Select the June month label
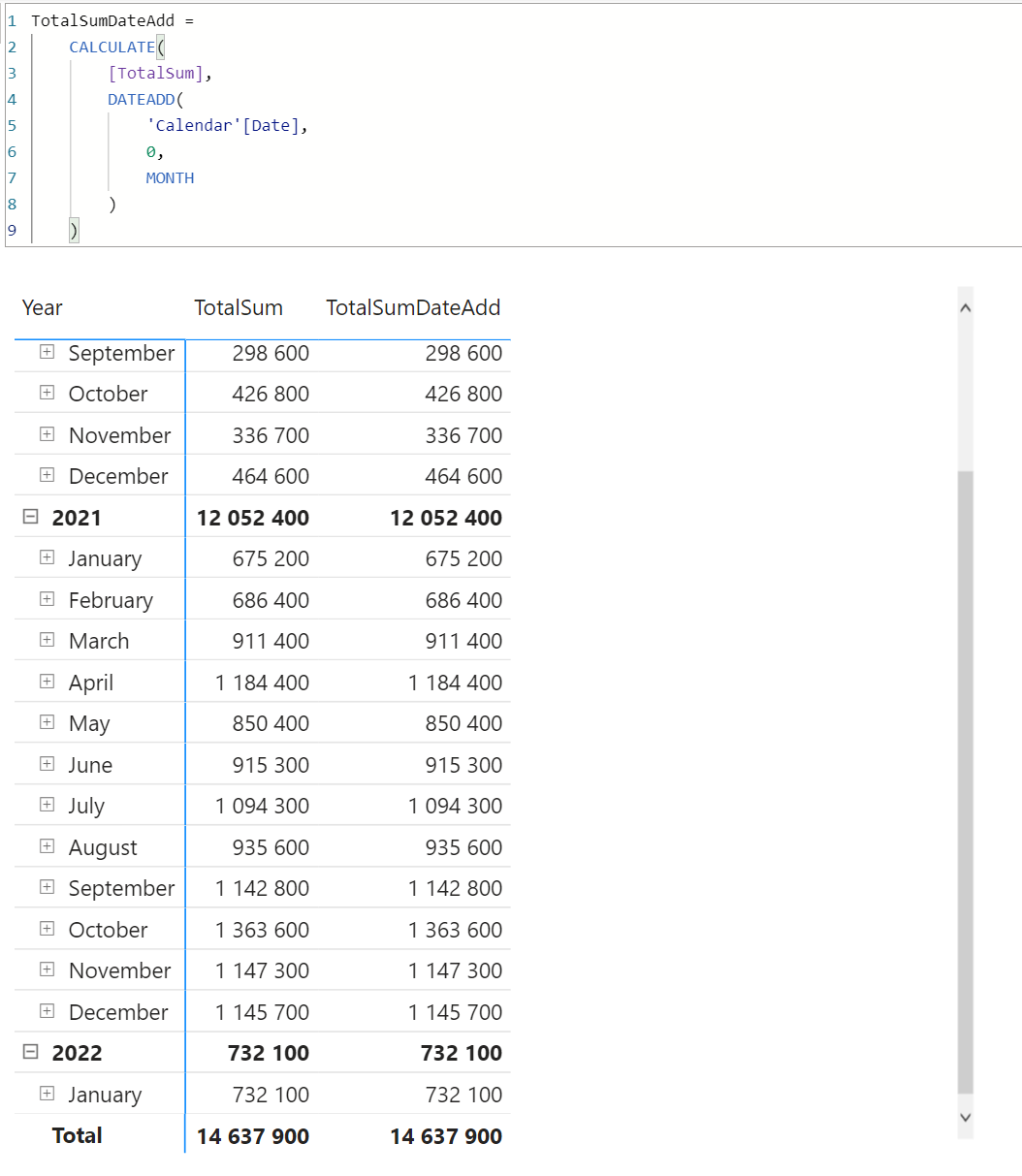Screen dimensions: 1022x1176 click(90, 765)
